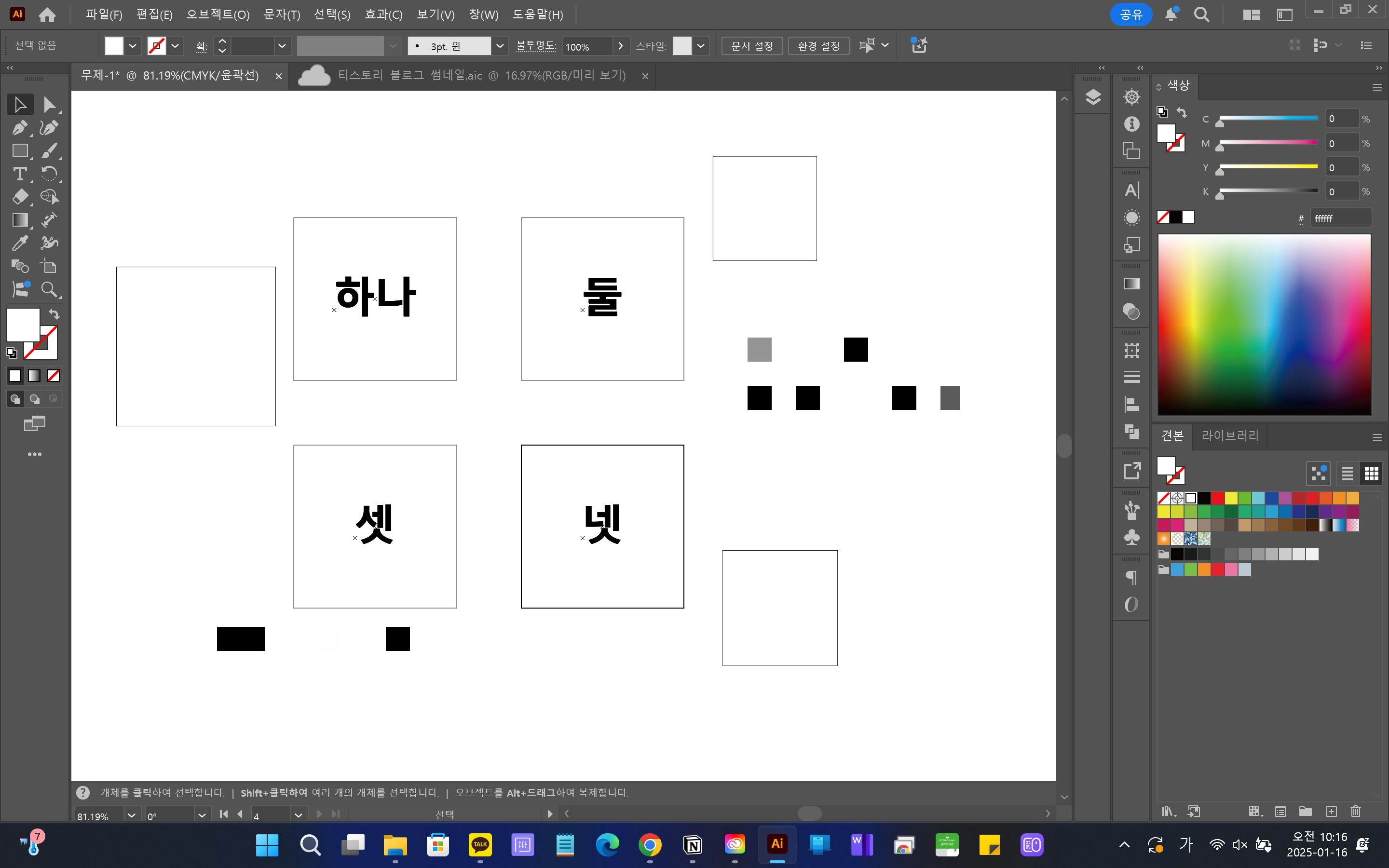The height and width of the screenshot is (868, 1389).
Task: Select the Type tool
Action: (20, 174)
